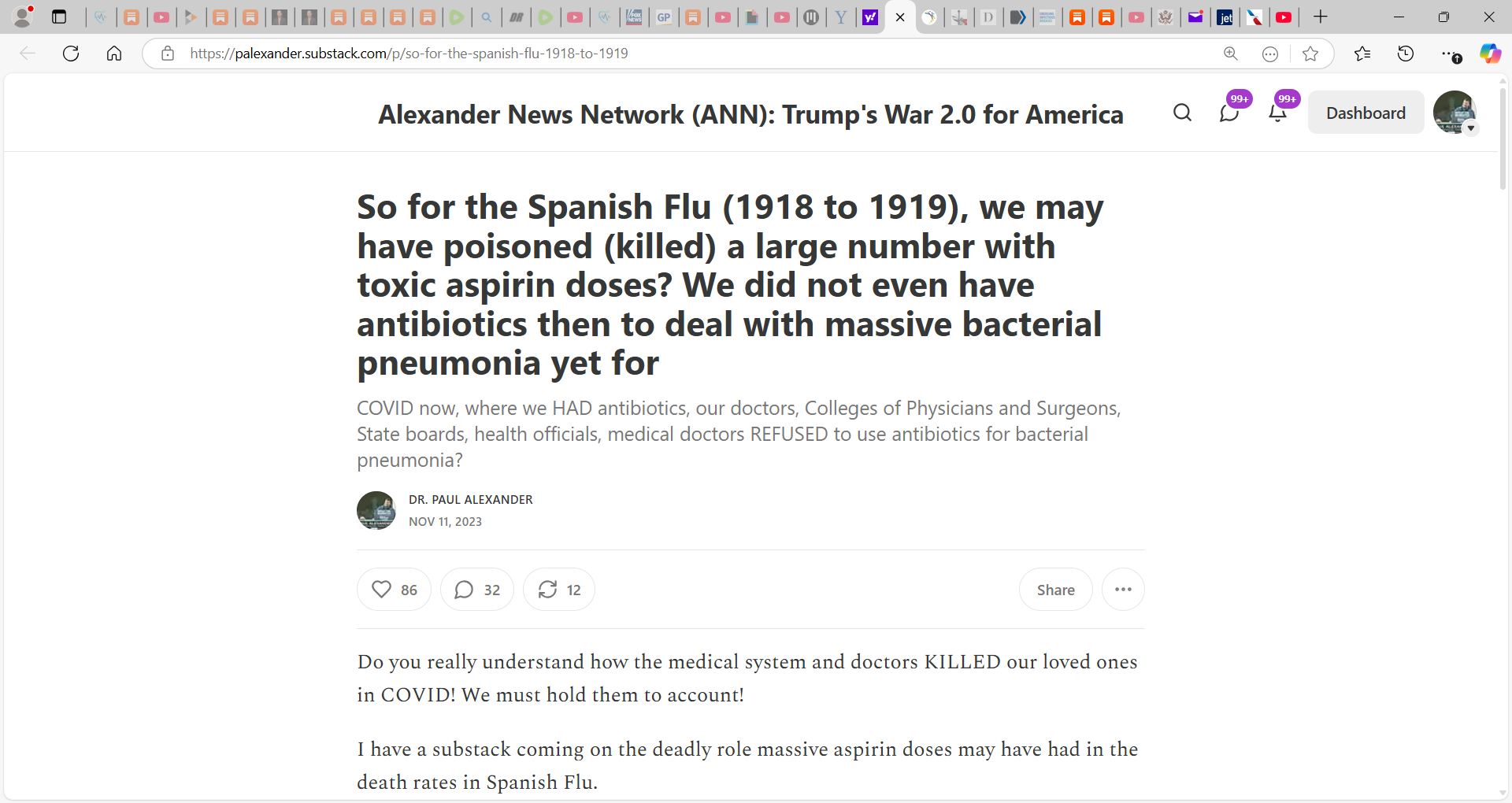Open the Copilot sidebar
The height and width of the screenshot is (803, 1512).
click(1490, 54)
